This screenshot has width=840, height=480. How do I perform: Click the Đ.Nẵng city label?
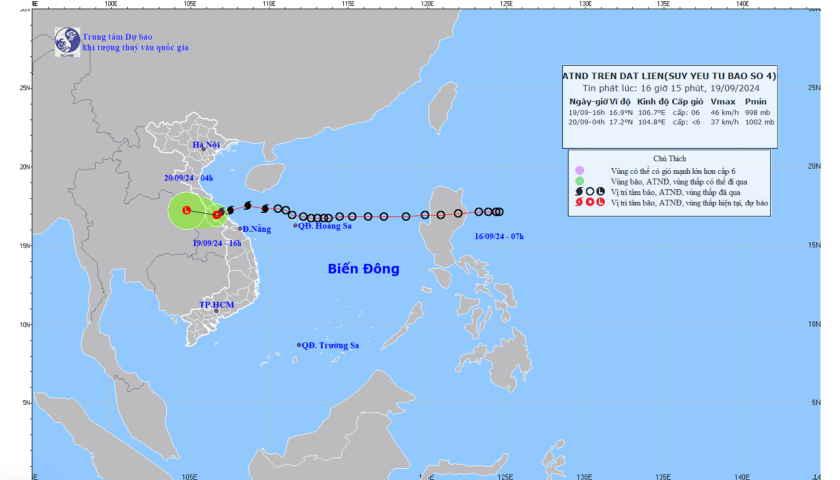(x=257, y=229)
